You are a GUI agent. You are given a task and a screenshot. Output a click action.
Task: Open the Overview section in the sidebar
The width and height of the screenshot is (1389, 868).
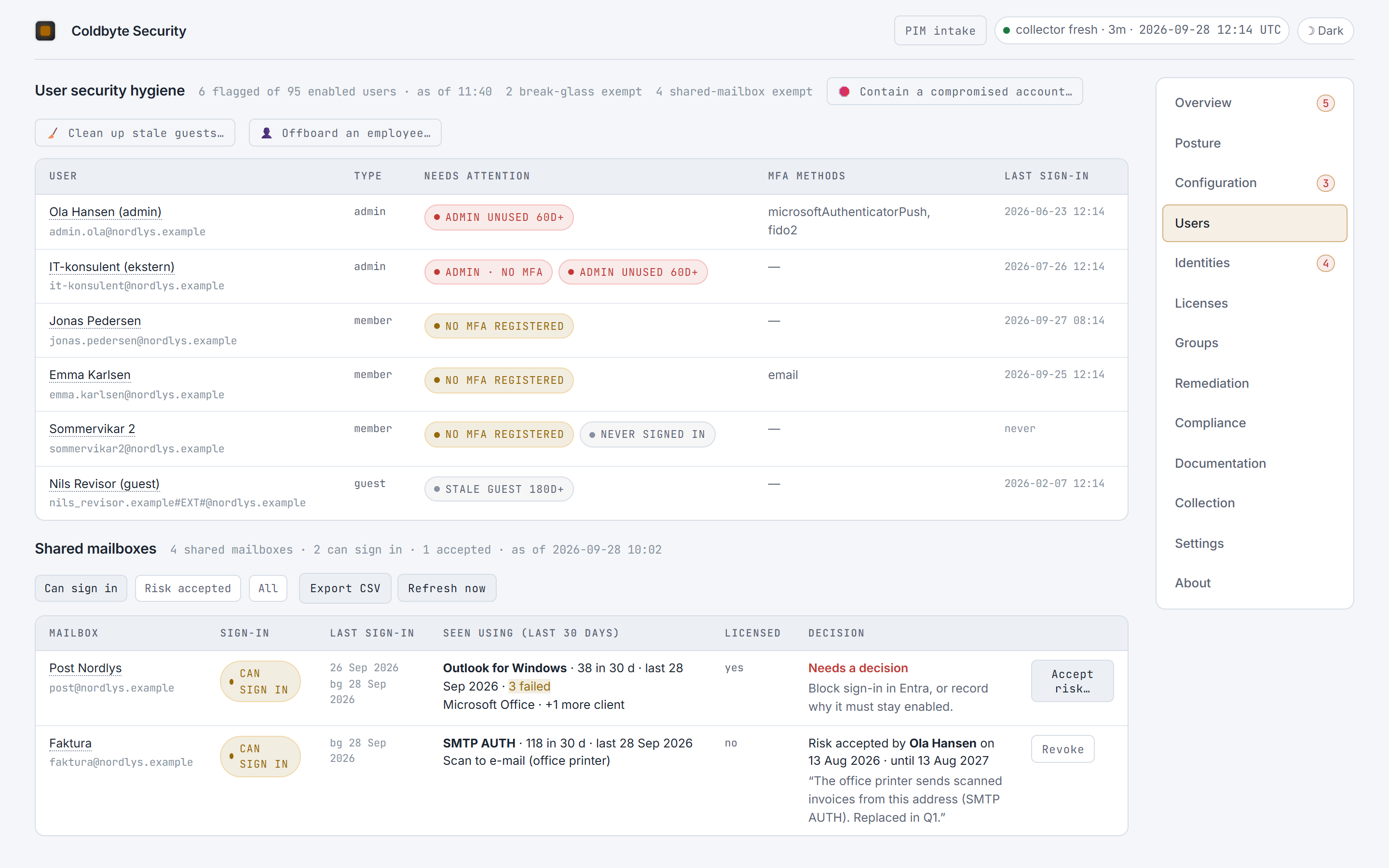click(1254, 103)
